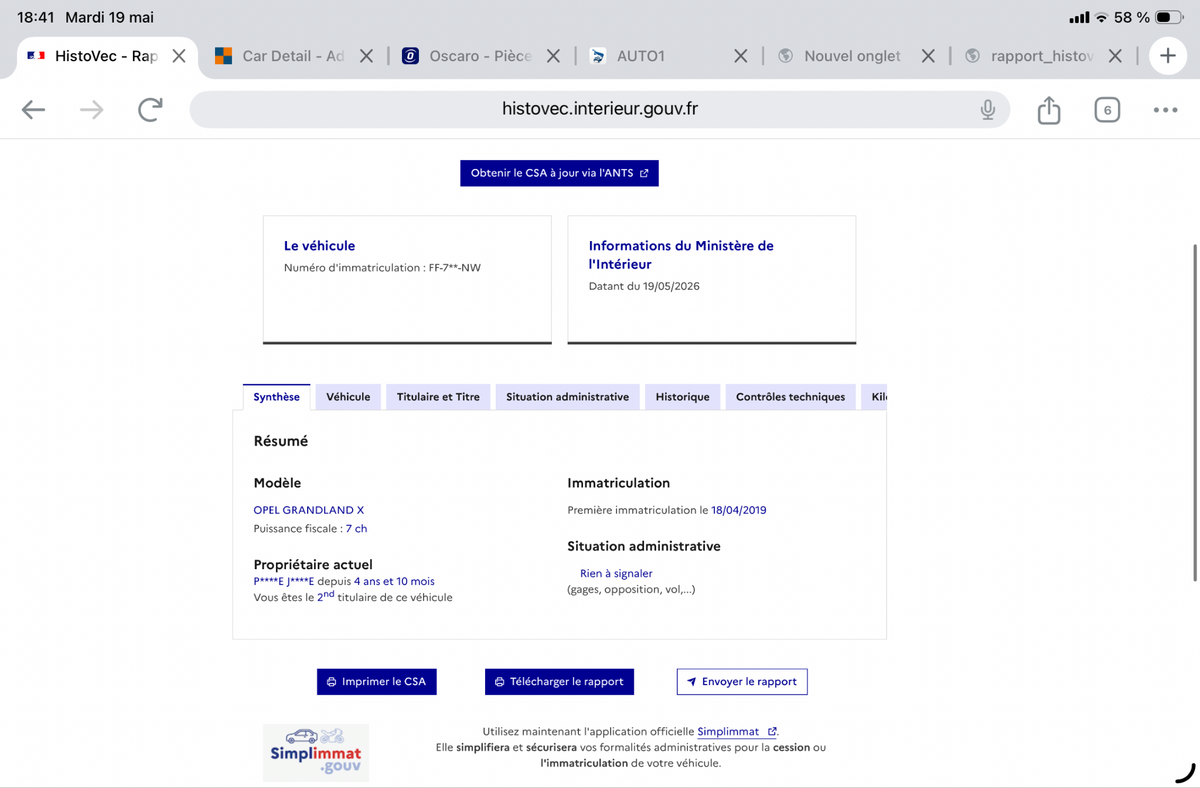Click Obtenir le CSA à jour via l'ANTS
The image size is (1200, 788).
click(559, 173)
